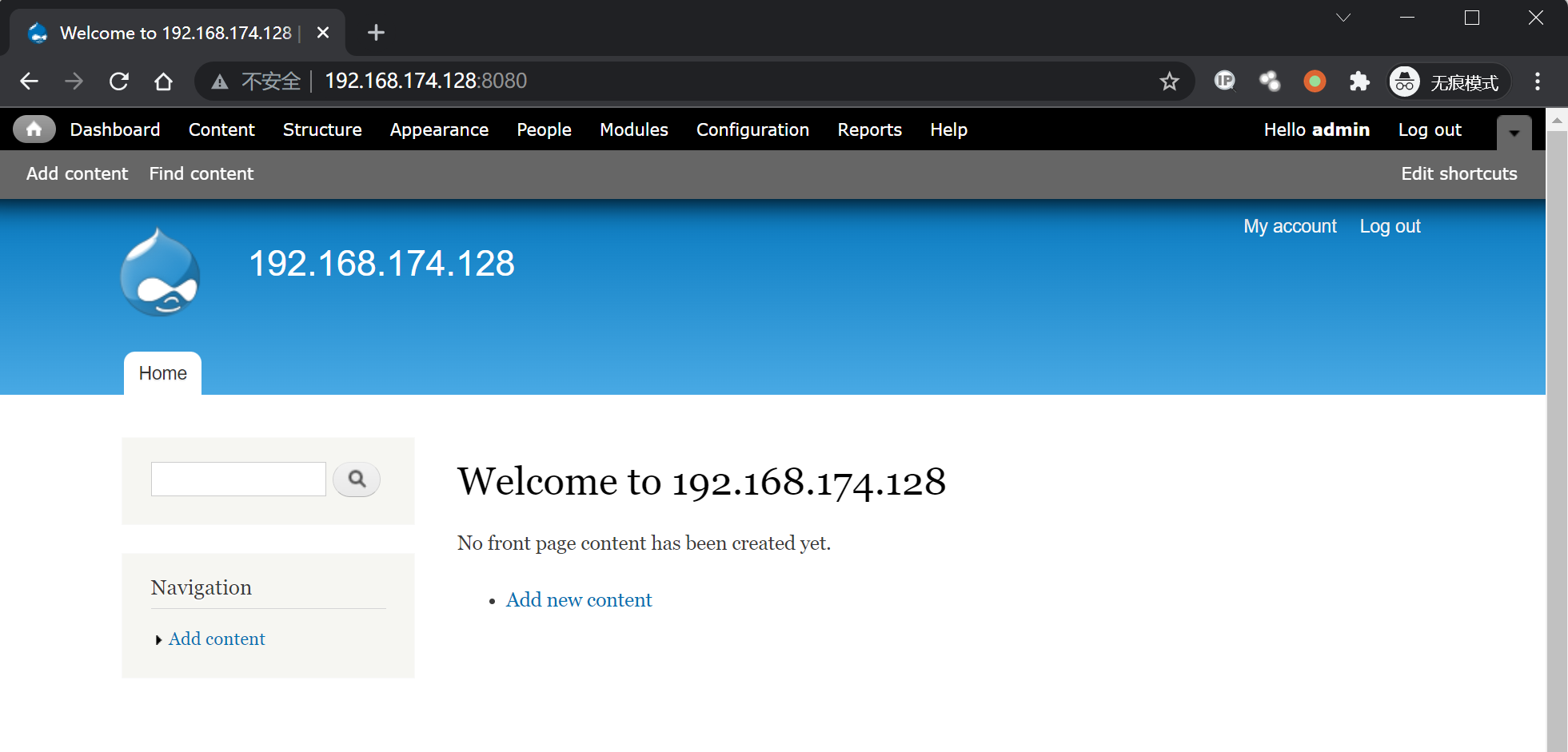1568x752 pixels.
Task: Click the Add new content link
Action: click(x=579, y=600)
